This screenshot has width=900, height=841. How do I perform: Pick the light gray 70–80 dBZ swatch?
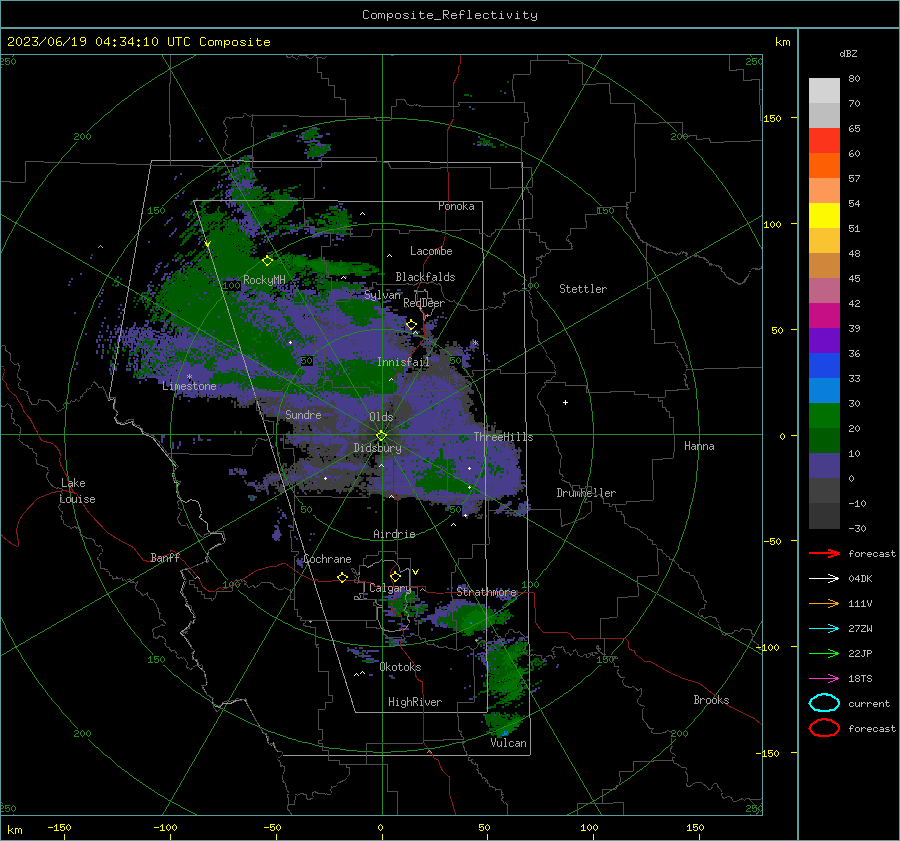point(824,91)
